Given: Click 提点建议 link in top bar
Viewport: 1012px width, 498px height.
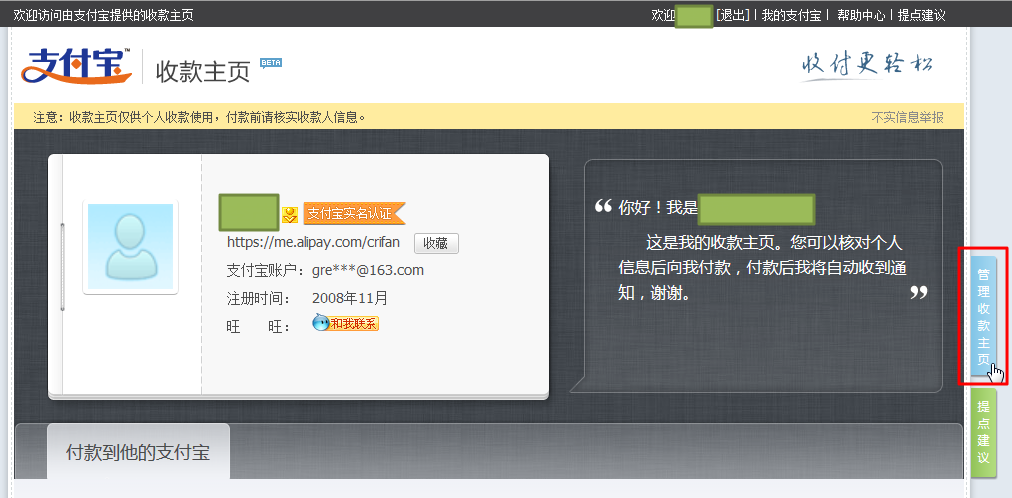Looking at the screenshot, I should point(922,15).
